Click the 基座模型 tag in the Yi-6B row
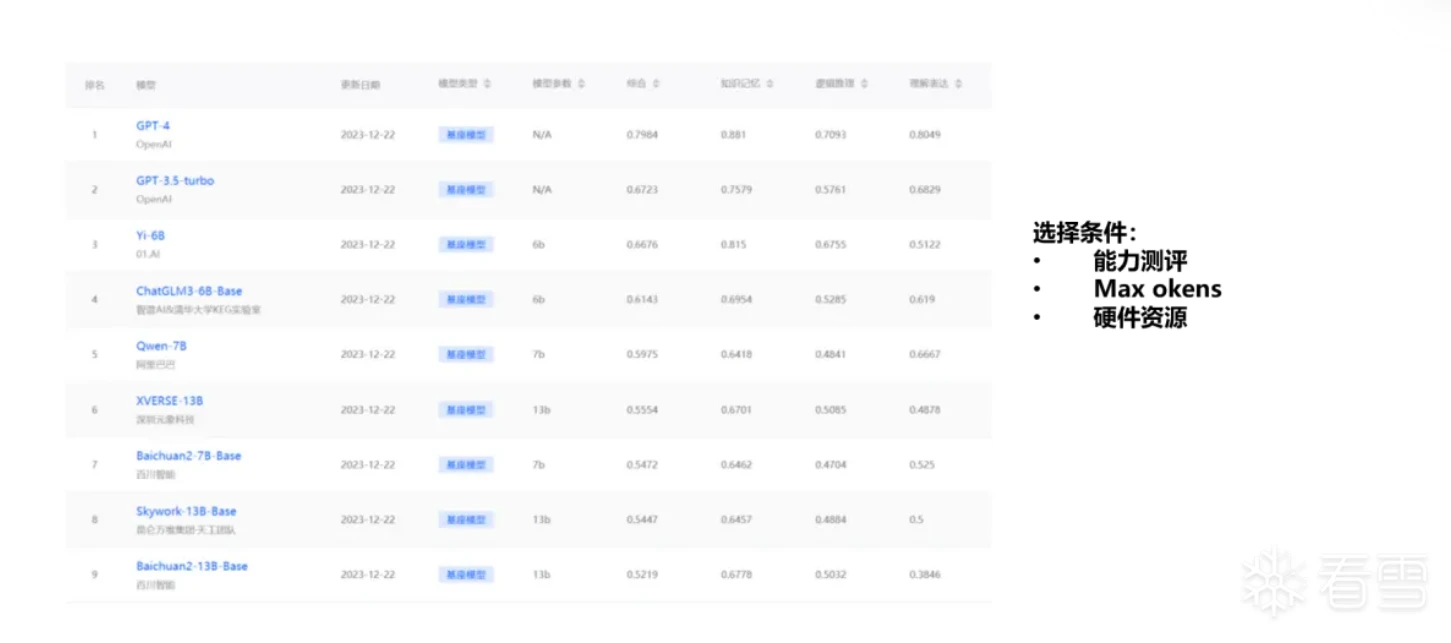The width and height of the screenshot is (1451, 643). point(466,244)
